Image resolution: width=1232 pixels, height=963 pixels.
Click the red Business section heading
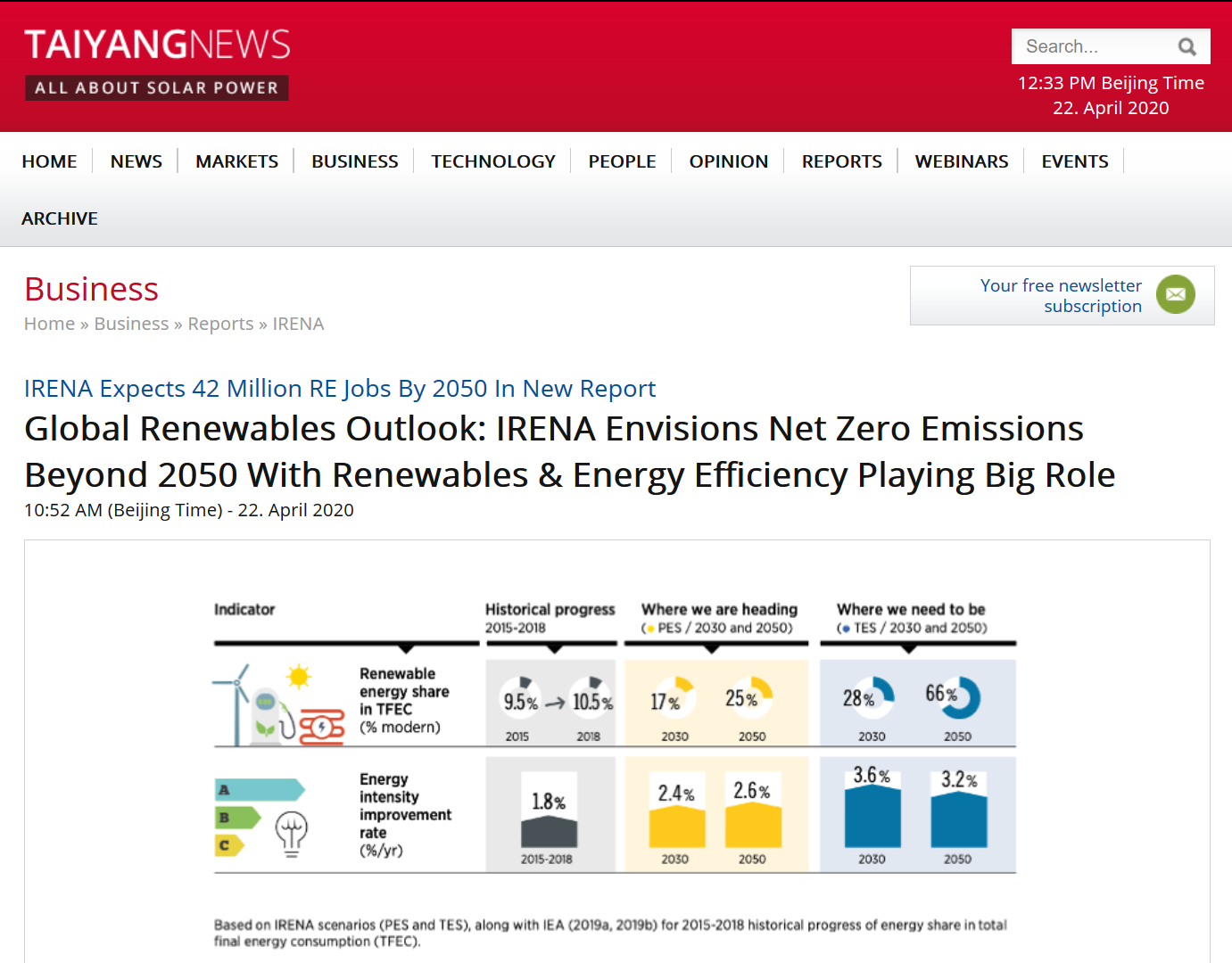point(91,289)
